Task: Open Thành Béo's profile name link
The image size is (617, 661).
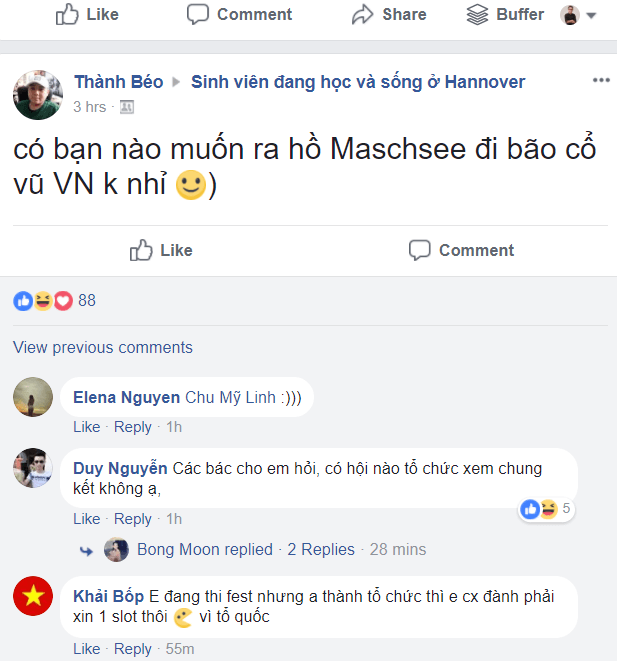Action: tap(119, 82)
